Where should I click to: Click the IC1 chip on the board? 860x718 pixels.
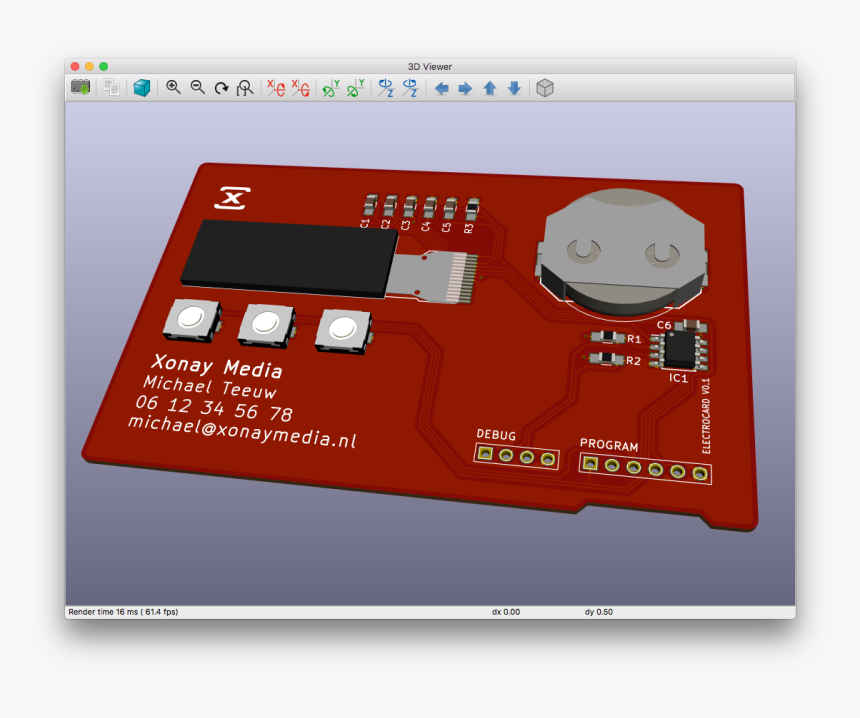[x=680, y=349]
